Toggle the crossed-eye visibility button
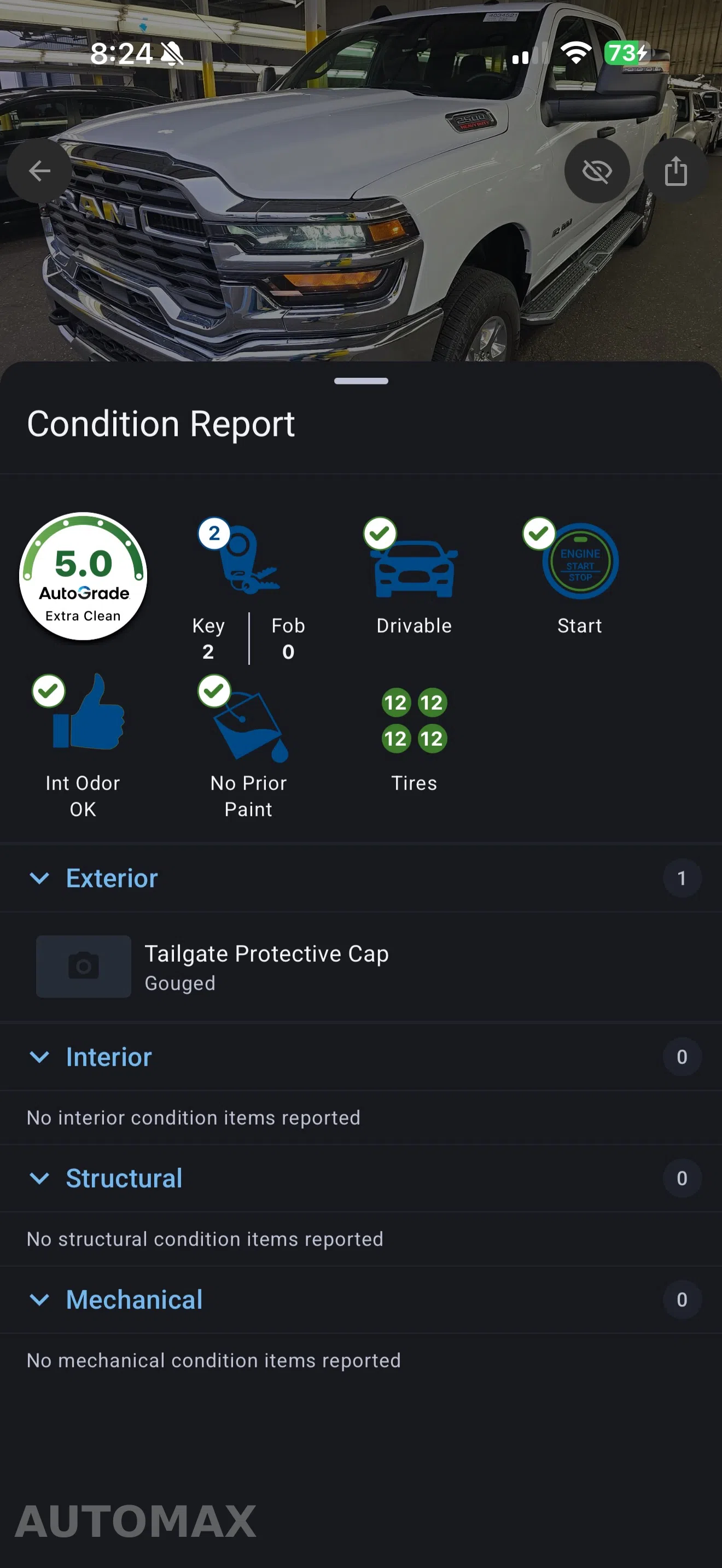Screen dimensions: 722x1568 597,171
